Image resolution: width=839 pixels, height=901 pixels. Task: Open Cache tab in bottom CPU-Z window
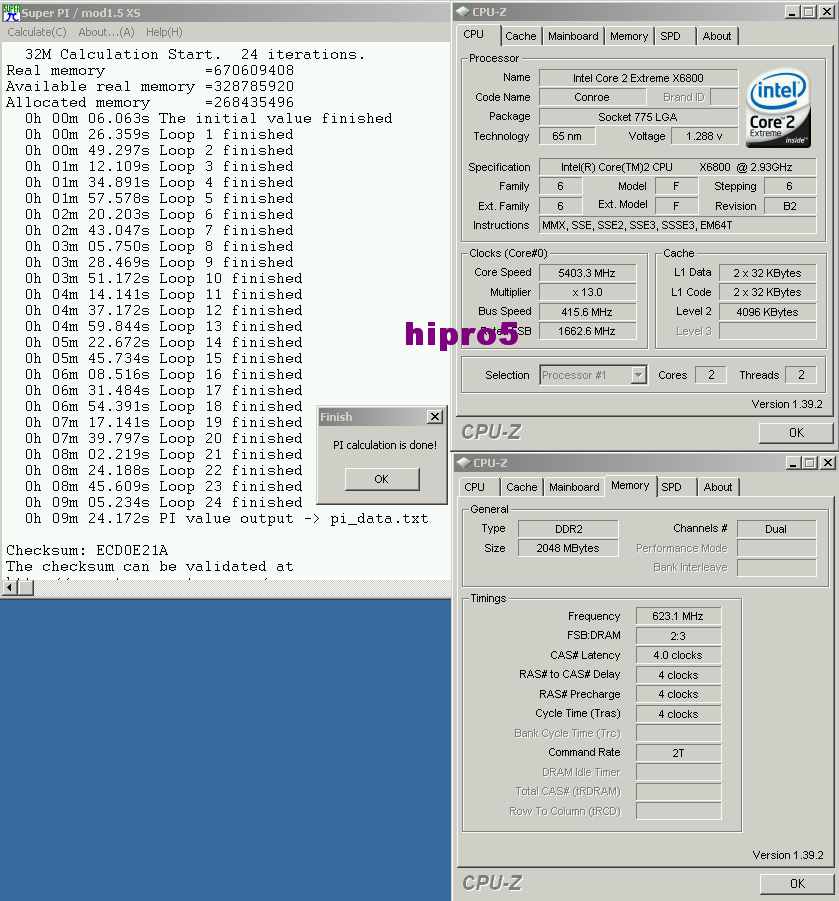522,487
